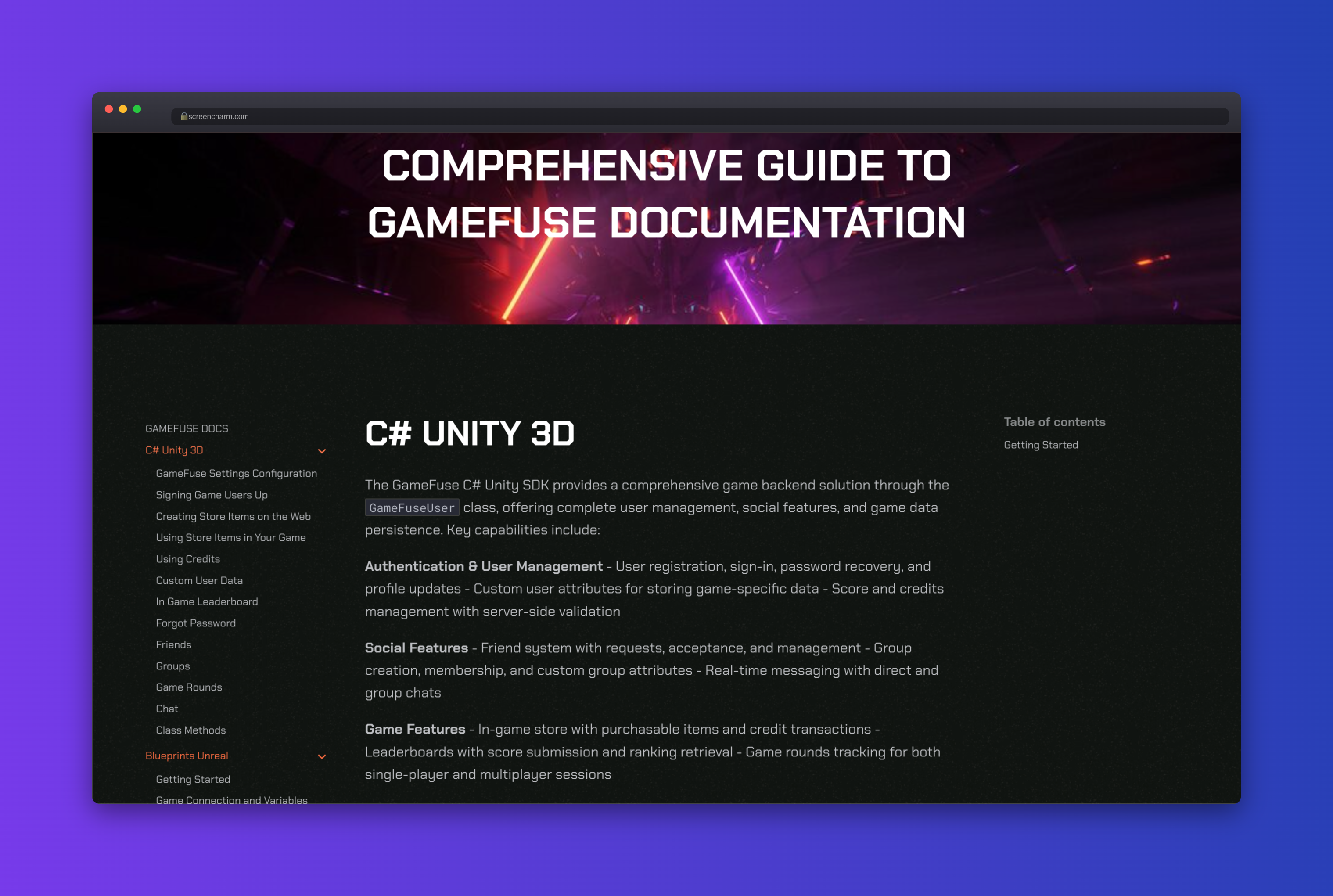The width and height of the screenshot is (1333, 896).
Task: Open the Game Rounds page
Action: click(189, 687)
